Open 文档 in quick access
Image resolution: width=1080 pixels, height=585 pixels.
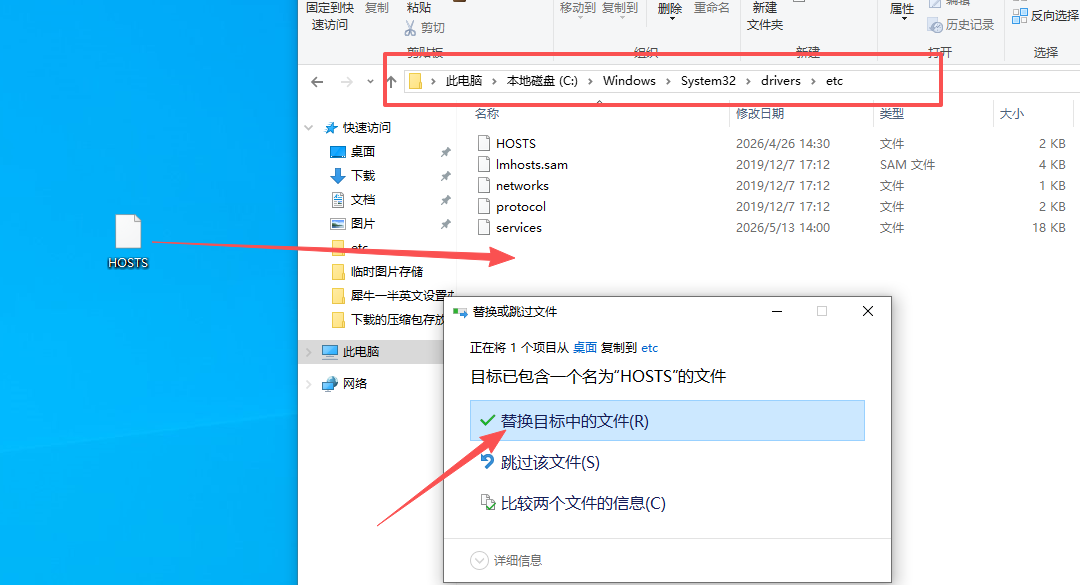362,200
